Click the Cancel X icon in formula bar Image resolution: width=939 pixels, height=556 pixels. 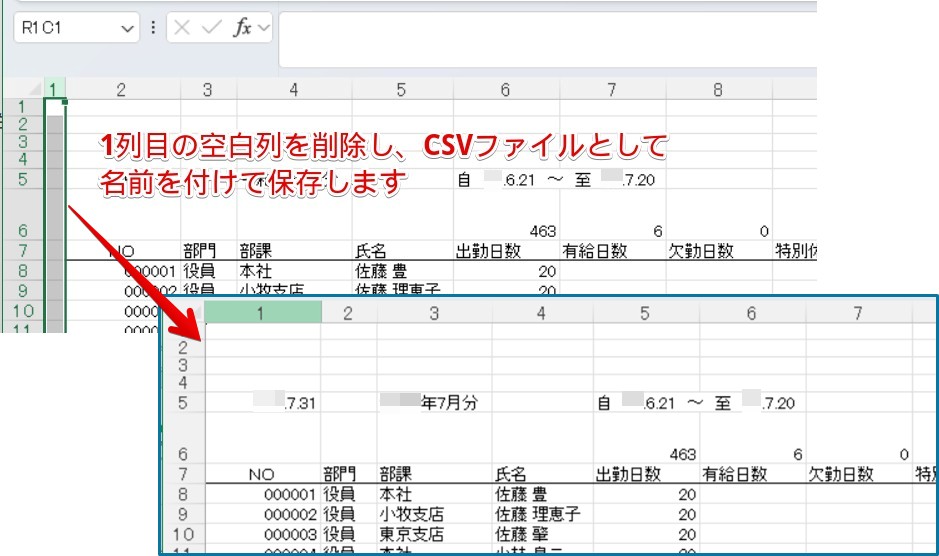tap(182, 29)
